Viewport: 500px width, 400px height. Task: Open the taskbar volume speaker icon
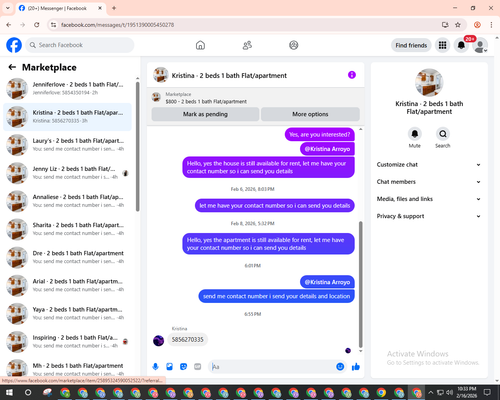[450, 392]
